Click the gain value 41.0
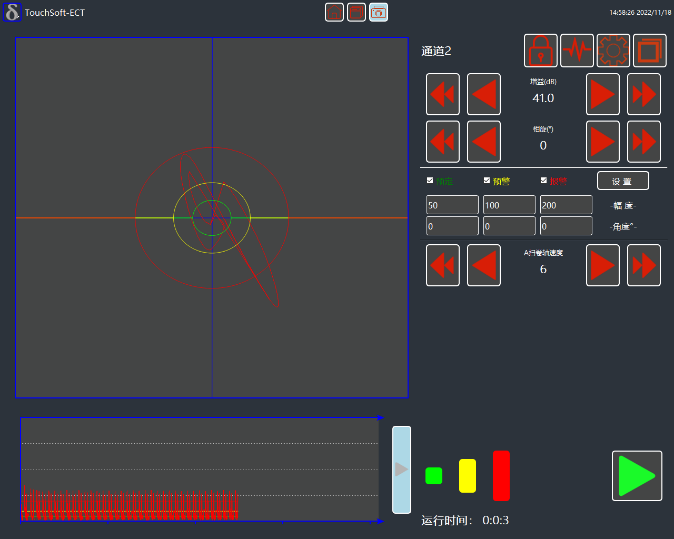Image resolution: width=674 pixels, height=539 pixels. (x=543, y=98)
